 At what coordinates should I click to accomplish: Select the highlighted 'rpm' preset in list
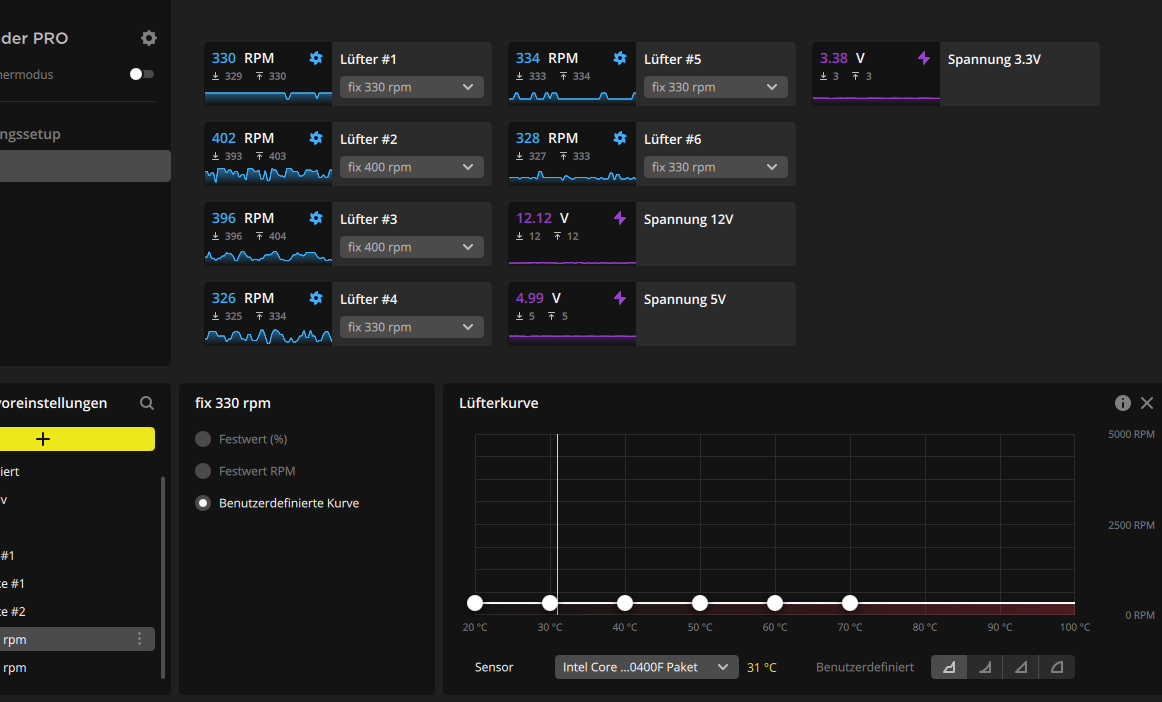coord(77,639)
